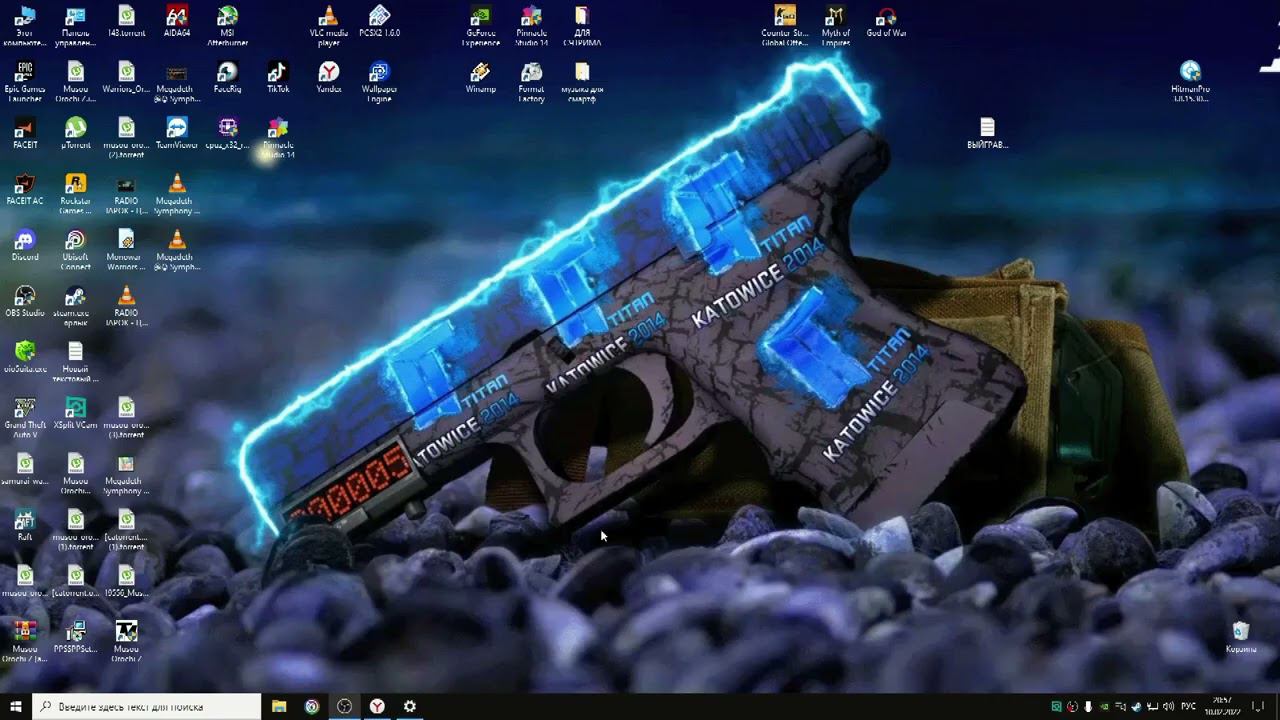Select the cpuz_x32 desktop icon

click(228, 134)
